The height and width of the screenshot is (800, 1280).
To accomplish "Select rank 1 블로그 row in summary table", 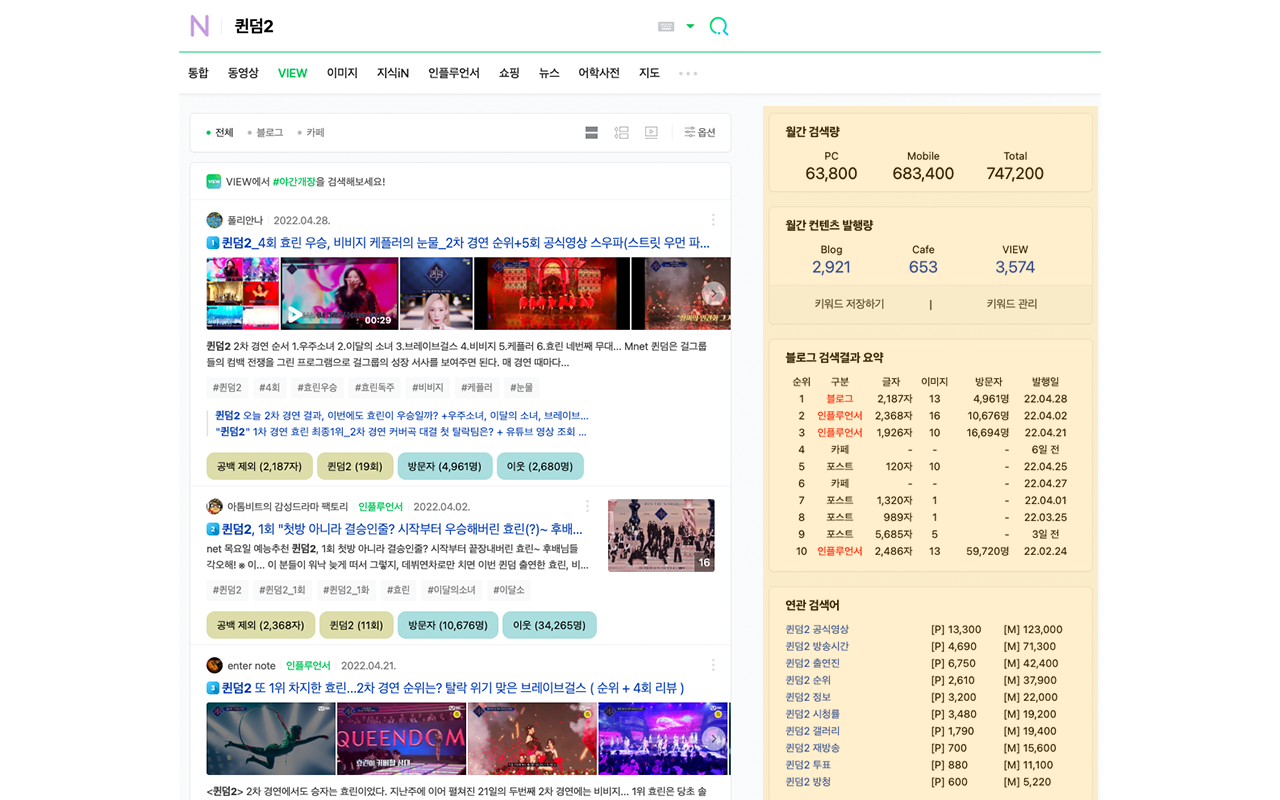I will point(929,399).
